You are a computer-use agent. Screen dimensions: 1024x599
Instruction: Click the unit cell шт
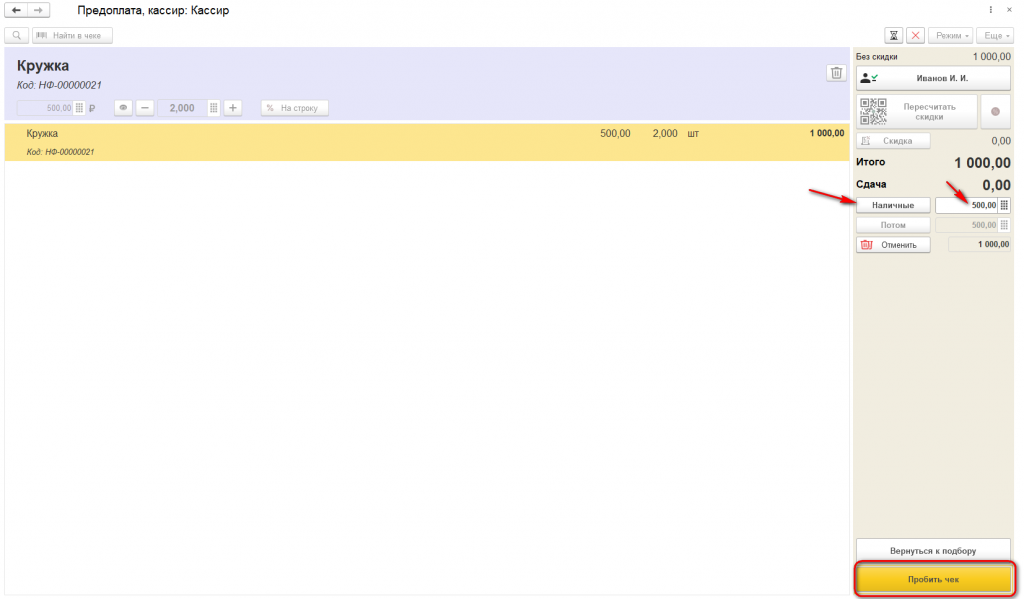(693, 133)
